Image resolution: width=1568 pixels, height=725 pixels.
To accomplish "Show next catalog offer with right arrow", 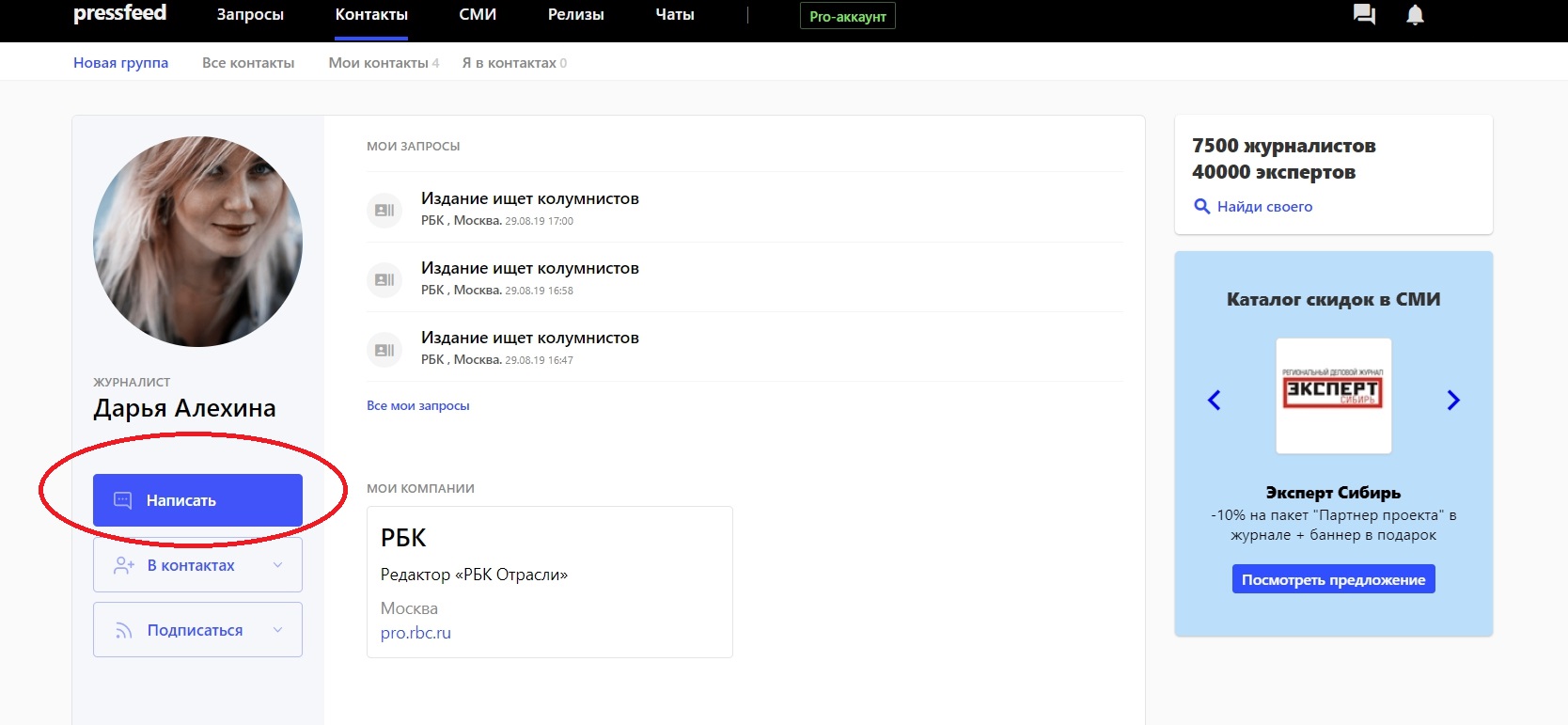I will coord(1453,401).
